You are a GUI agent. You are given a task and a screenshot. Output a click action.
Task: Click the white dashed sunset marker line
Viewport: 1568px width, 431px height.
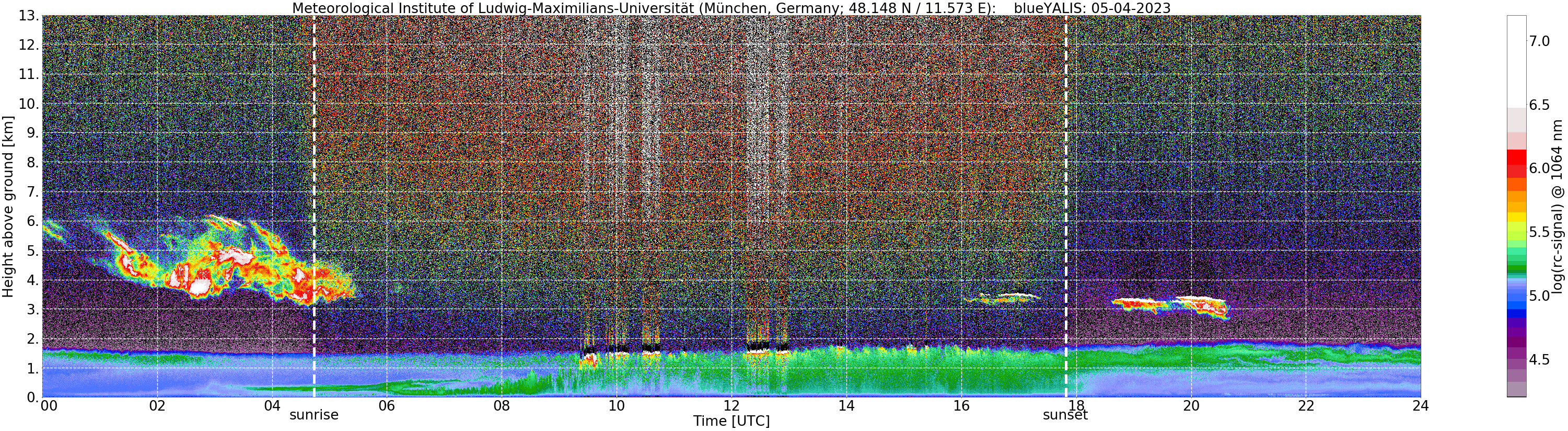coord(1066,206)
